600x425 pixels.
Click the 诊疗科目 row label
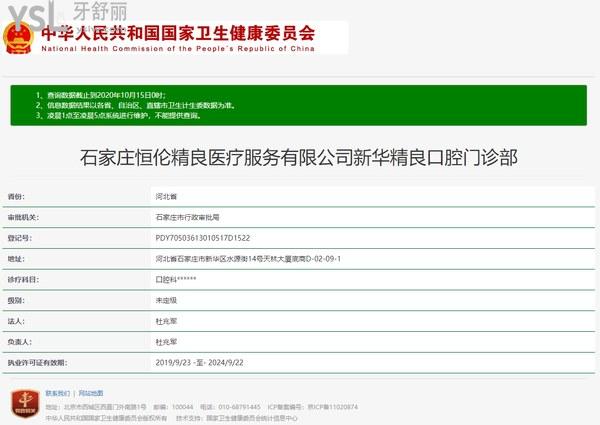(x=23, y=280)
